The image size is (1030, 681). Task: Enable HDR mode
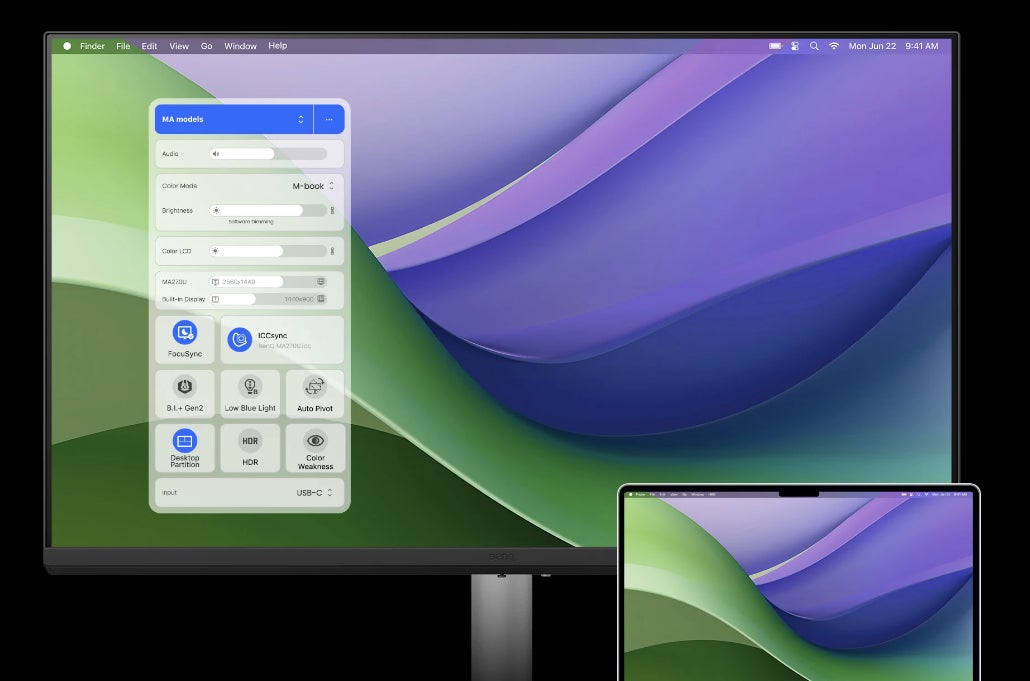point(250,448)
